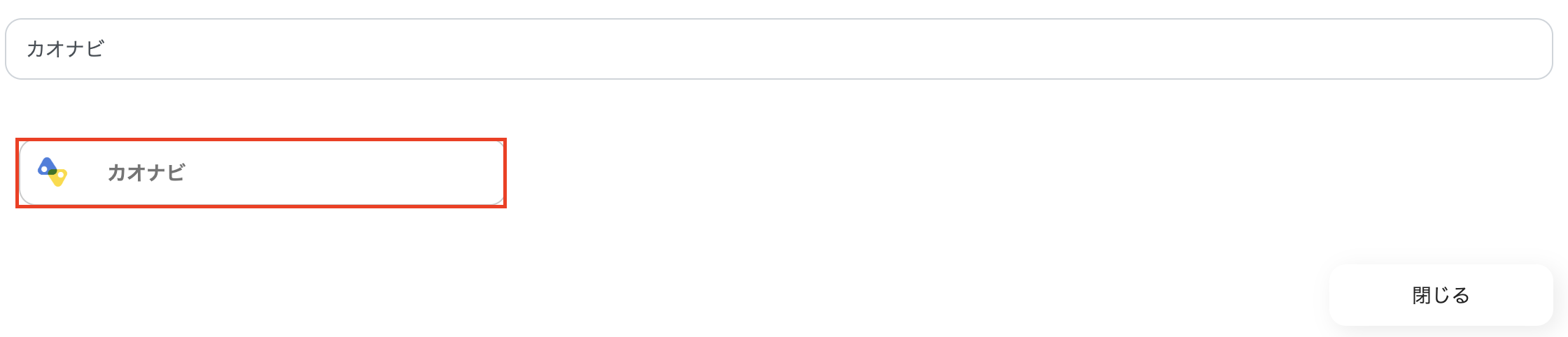
Task: Tap the icon beside カオナビ text
Action: tap(52, 172)
